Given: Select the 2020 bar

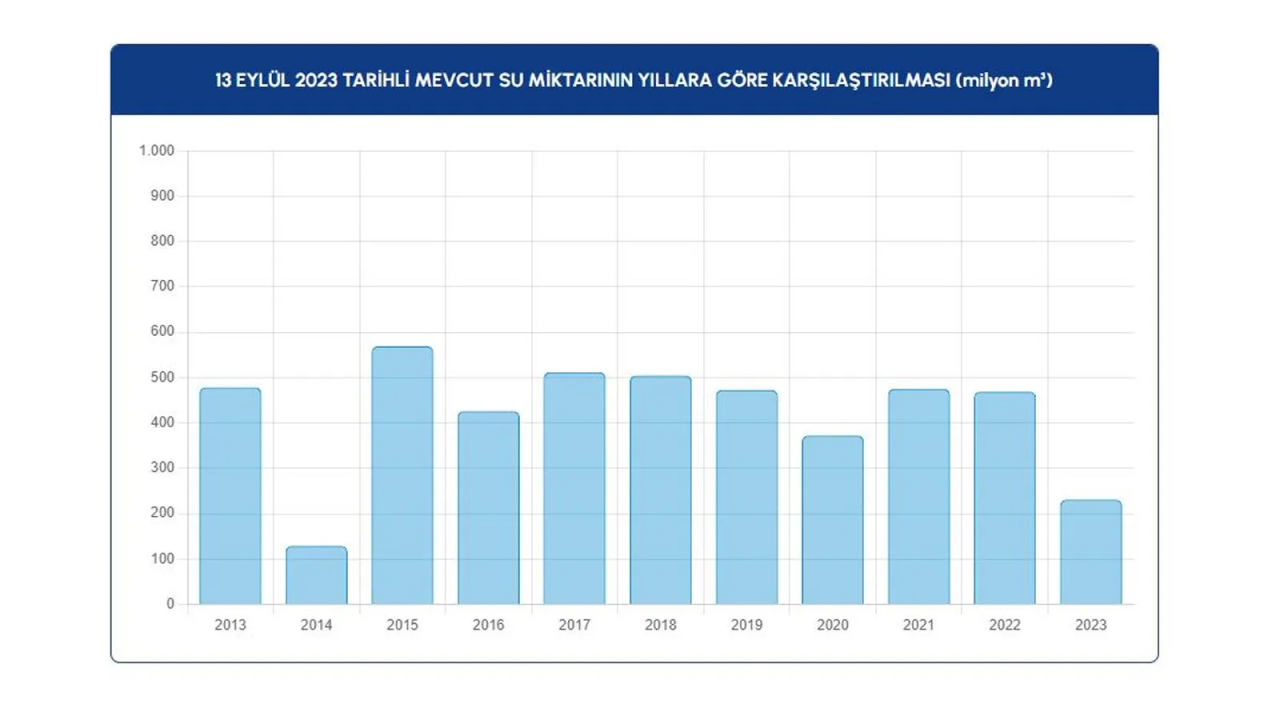Looking at the screenshot, I should click(832, 520).
